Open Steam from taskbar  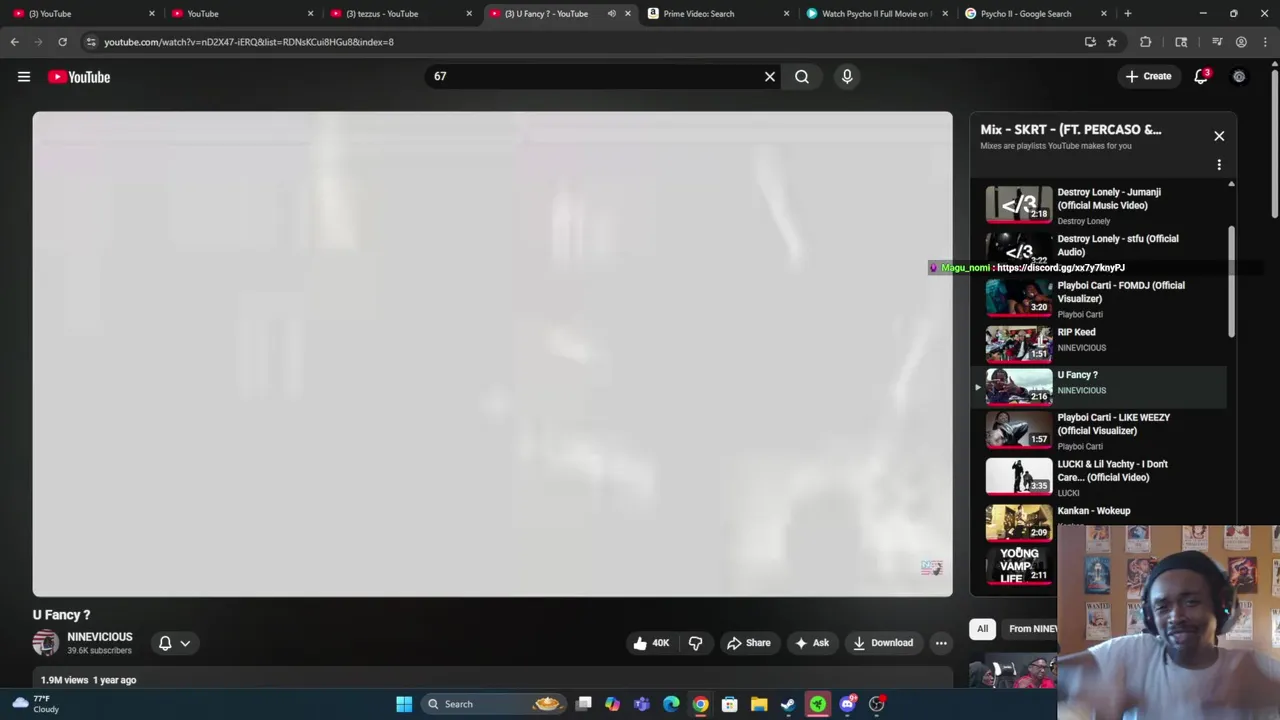click(788, 704)
